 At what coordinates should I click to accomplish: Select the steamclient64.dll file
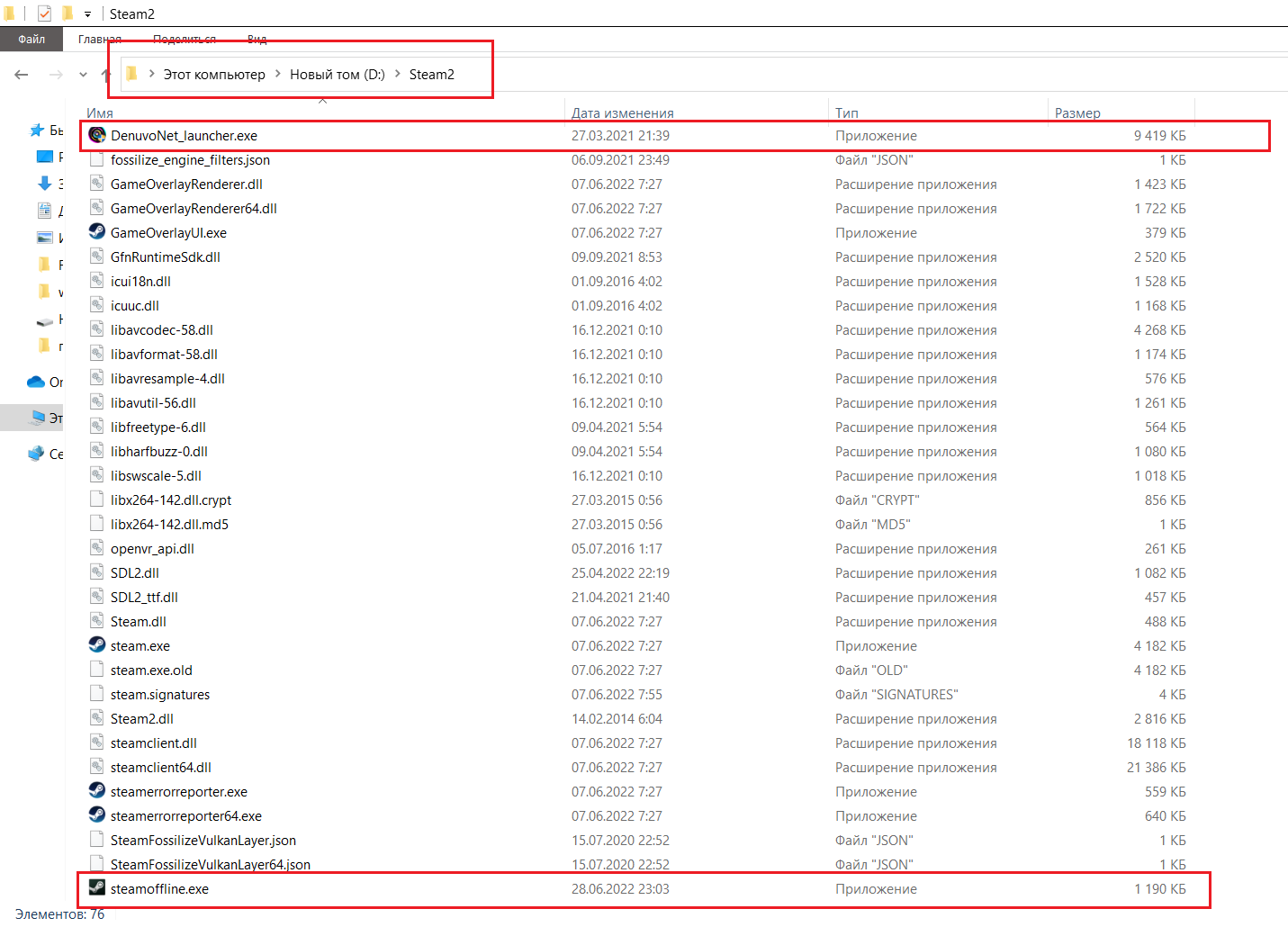pyautogui.click(x=160, y=768)
